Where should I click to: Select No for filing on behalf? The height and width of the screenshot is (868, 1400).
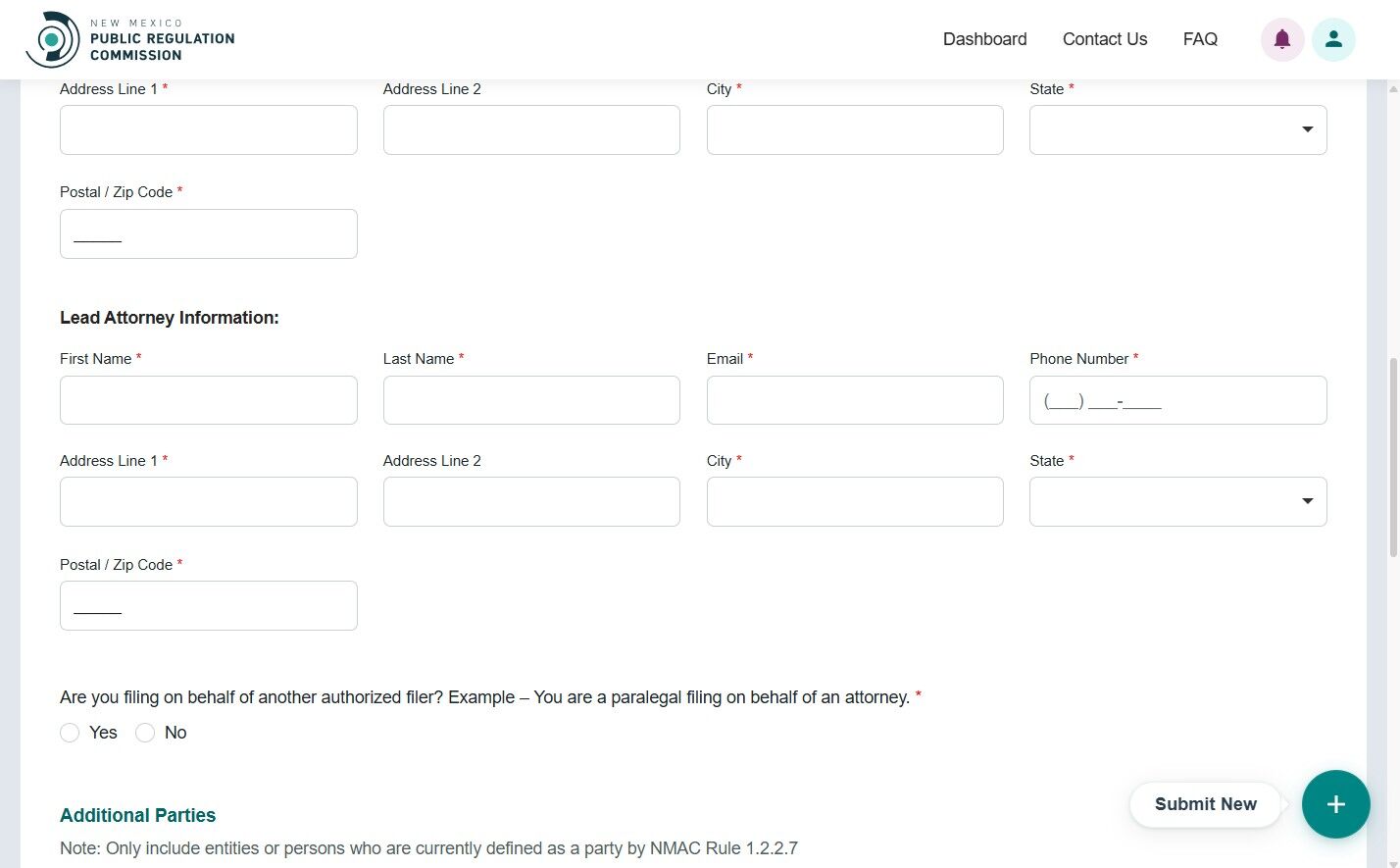tap(145, 733)
